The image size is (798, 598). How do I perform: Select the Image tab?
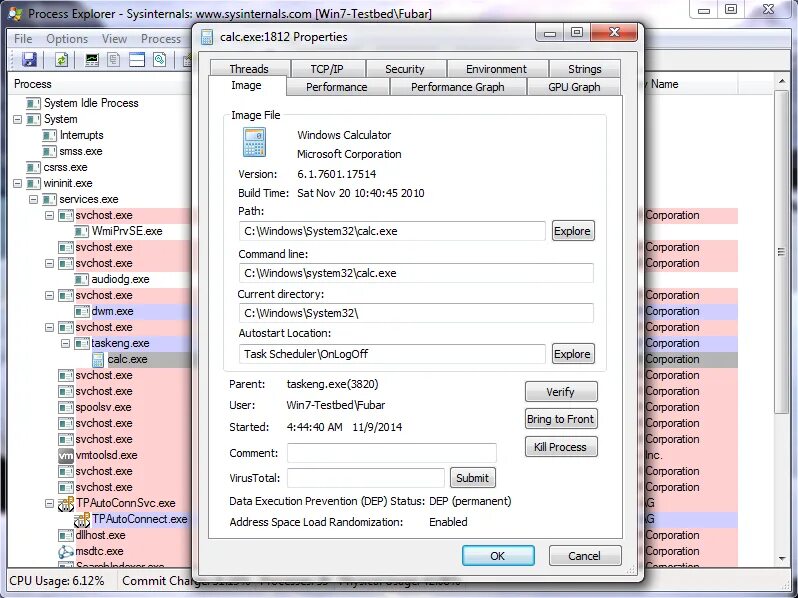tap(247, 86)
